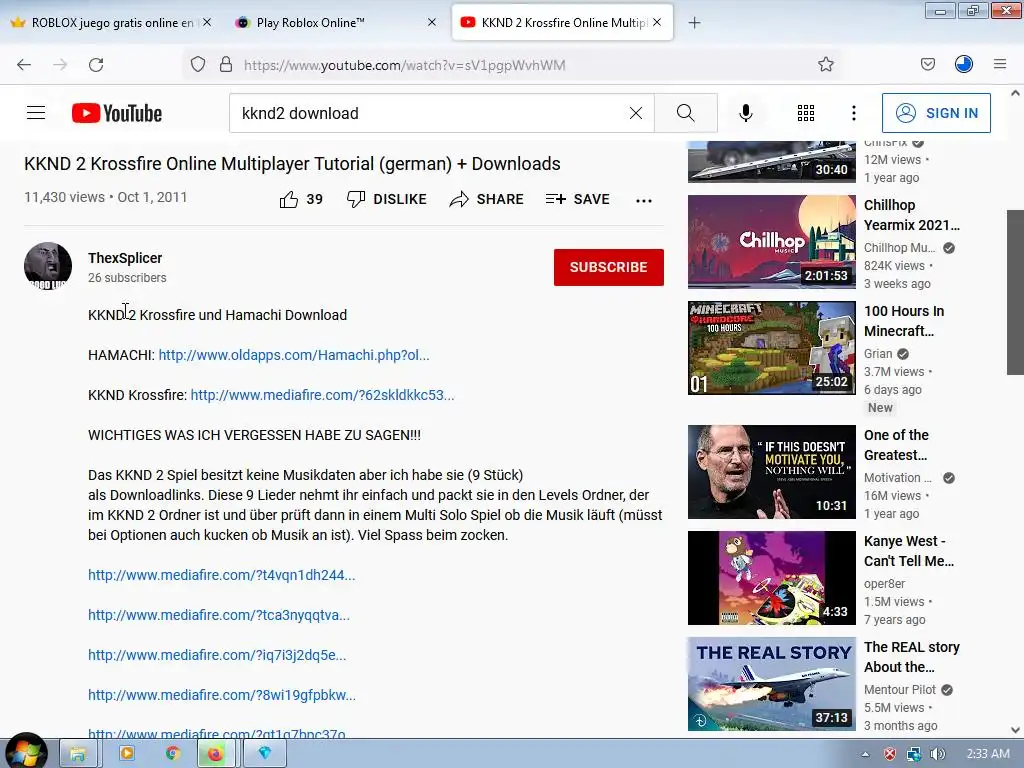This screenshot has height=768, width=1024.
Task: Open the 30:40 video thumbnail
Action: pos(771,161)
